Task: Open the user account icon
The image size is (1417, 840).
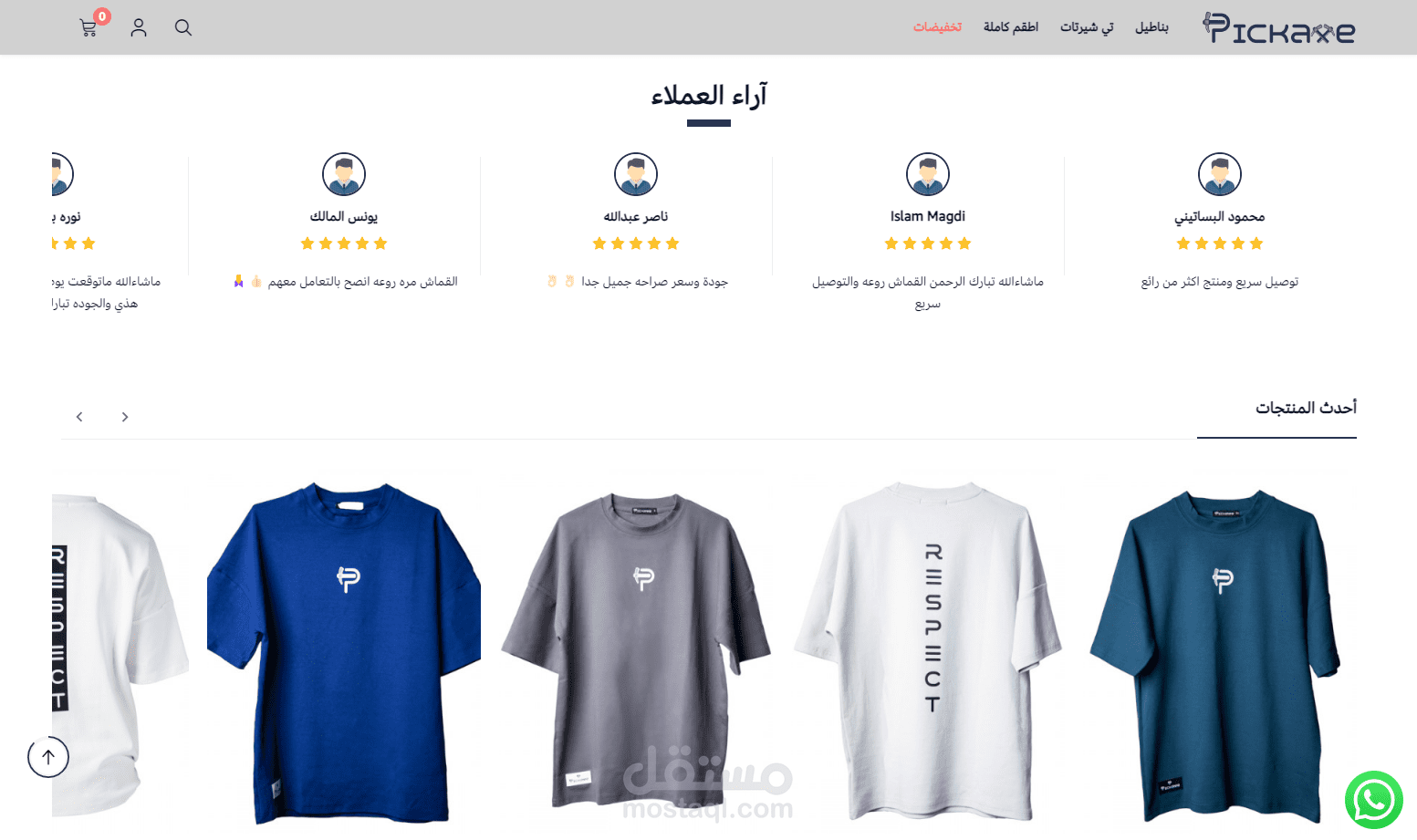Action: tap(139, 28)
